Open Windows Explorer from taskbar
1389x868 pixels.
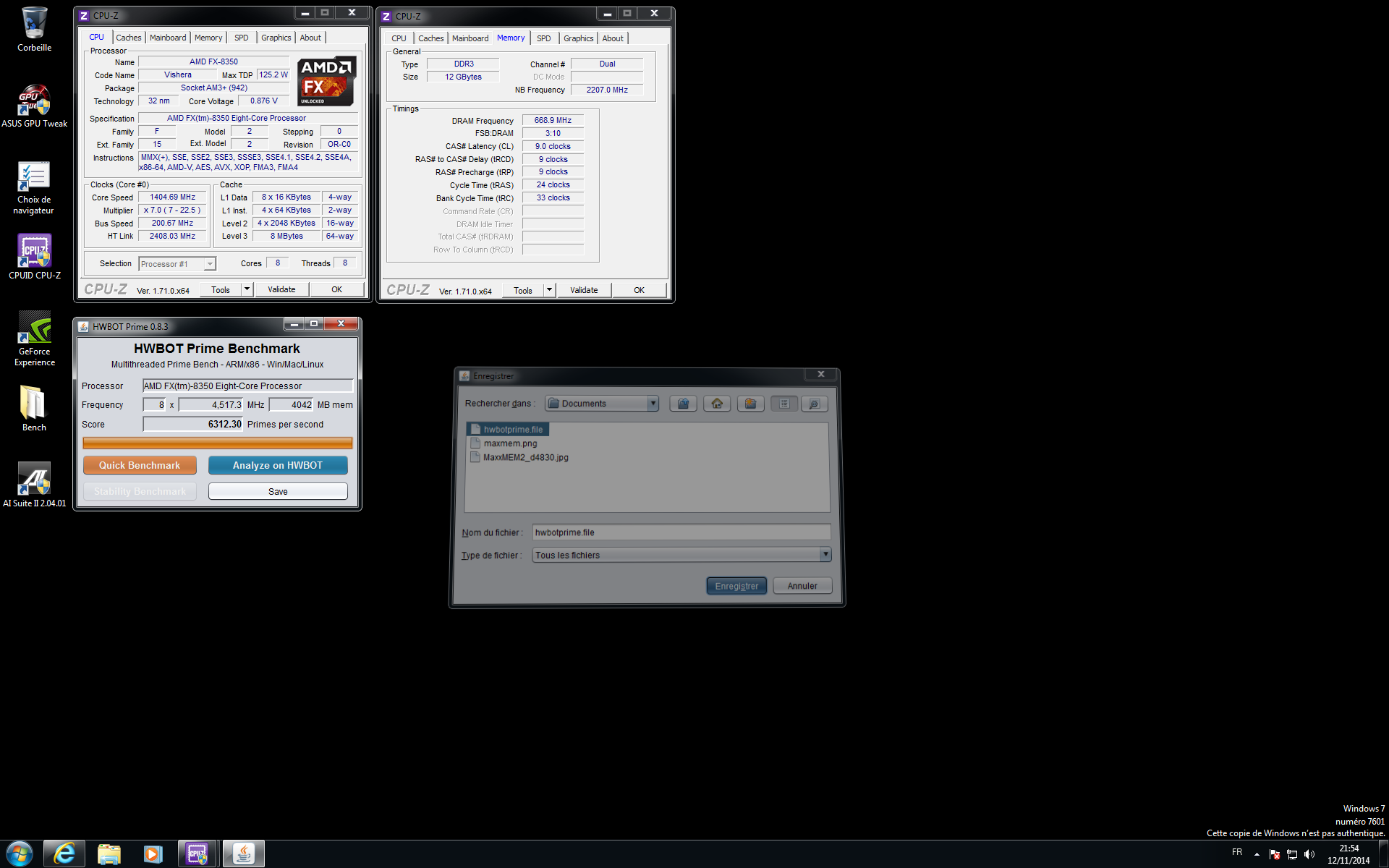109,854
